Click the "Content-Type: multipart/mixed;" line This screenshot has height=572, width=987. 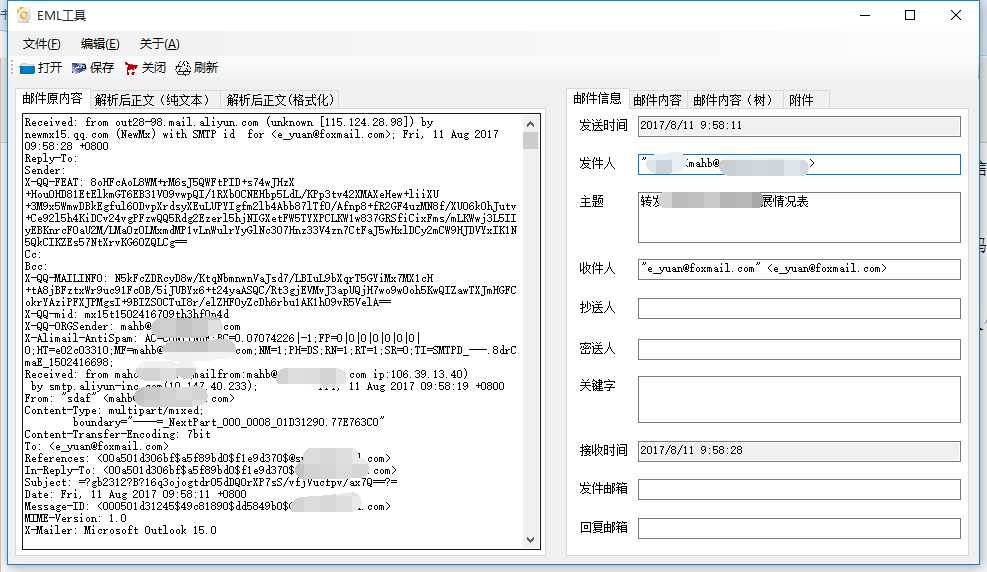click(x=114, y=411)
